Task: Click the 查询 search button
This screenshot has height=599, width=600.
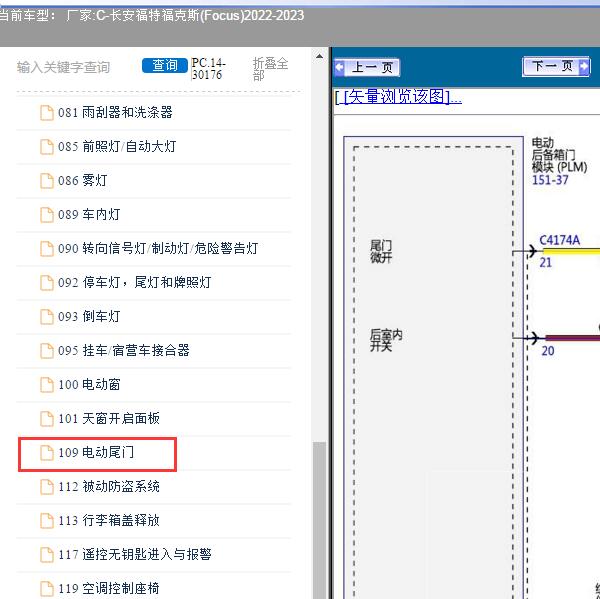Action: [x=165, y=65]
